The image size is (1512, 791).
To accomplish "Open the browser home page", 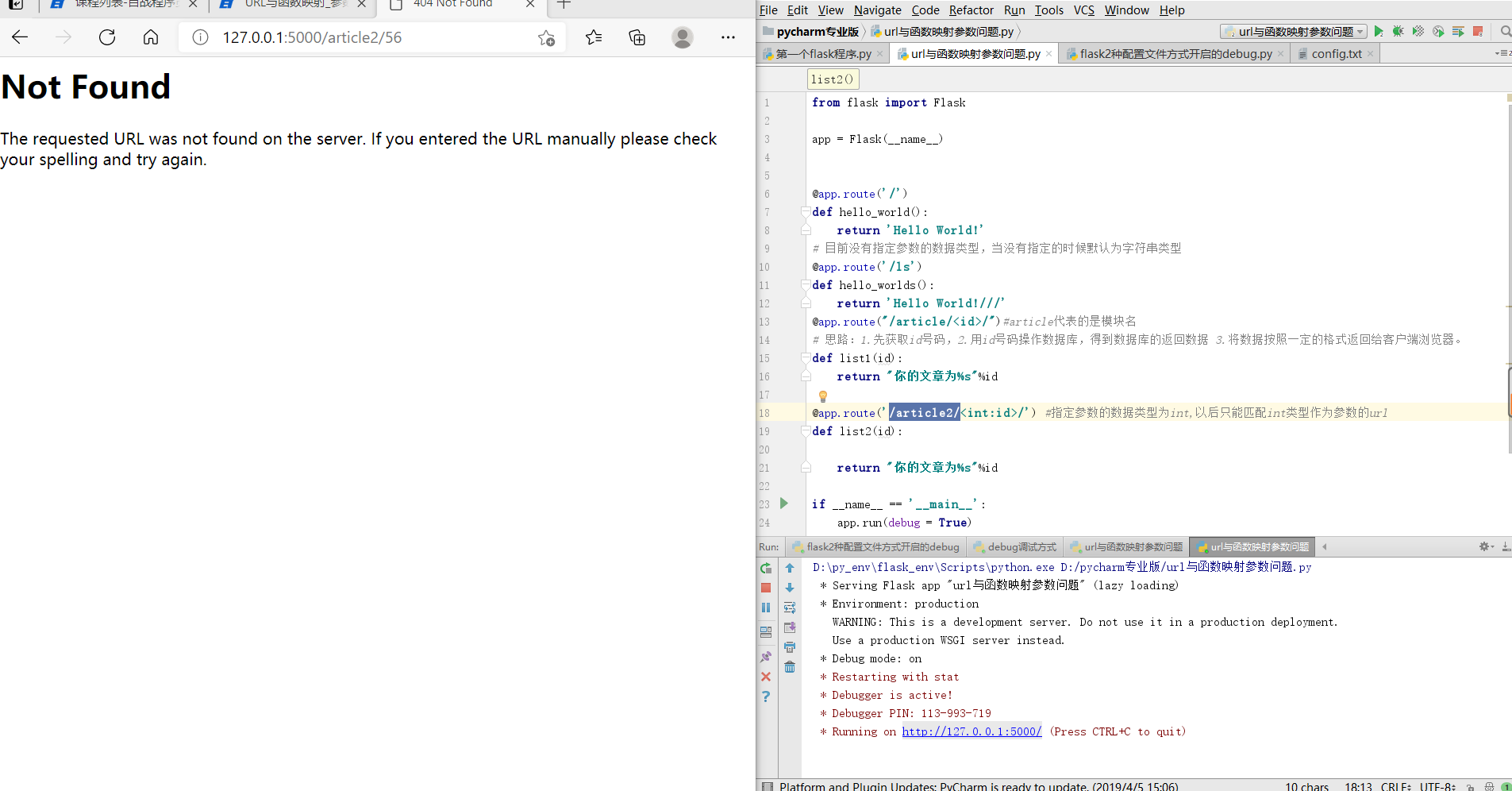I will tap(151, 37).
